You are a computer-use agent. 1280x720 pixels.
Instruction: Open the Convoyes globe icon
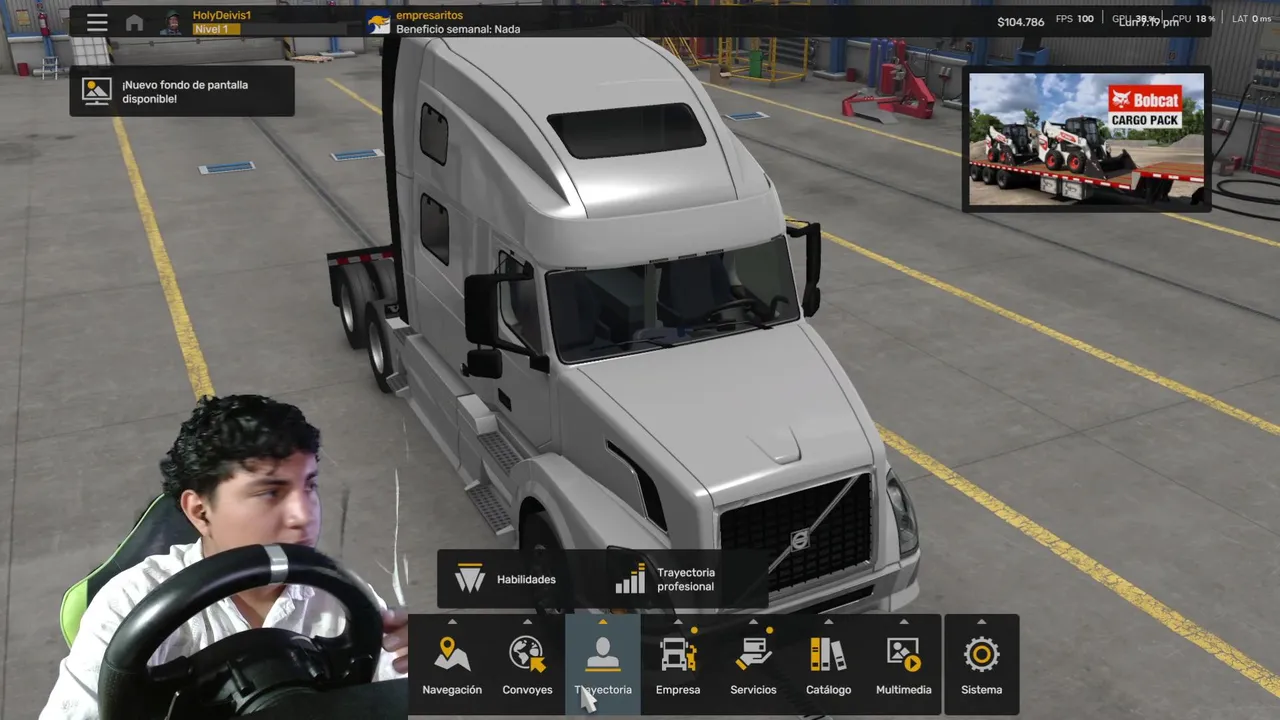point(527,655)
